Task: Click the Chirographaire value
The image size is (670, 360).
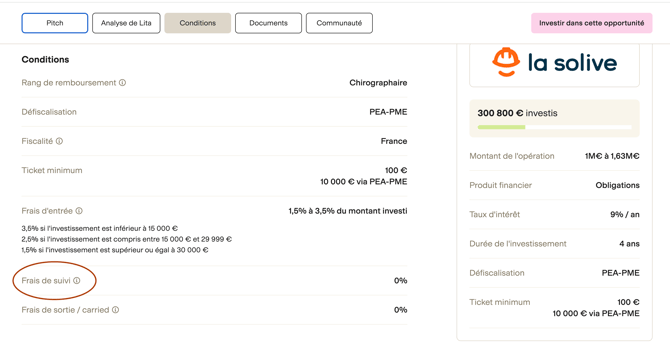Action: (x=378, y=83)
